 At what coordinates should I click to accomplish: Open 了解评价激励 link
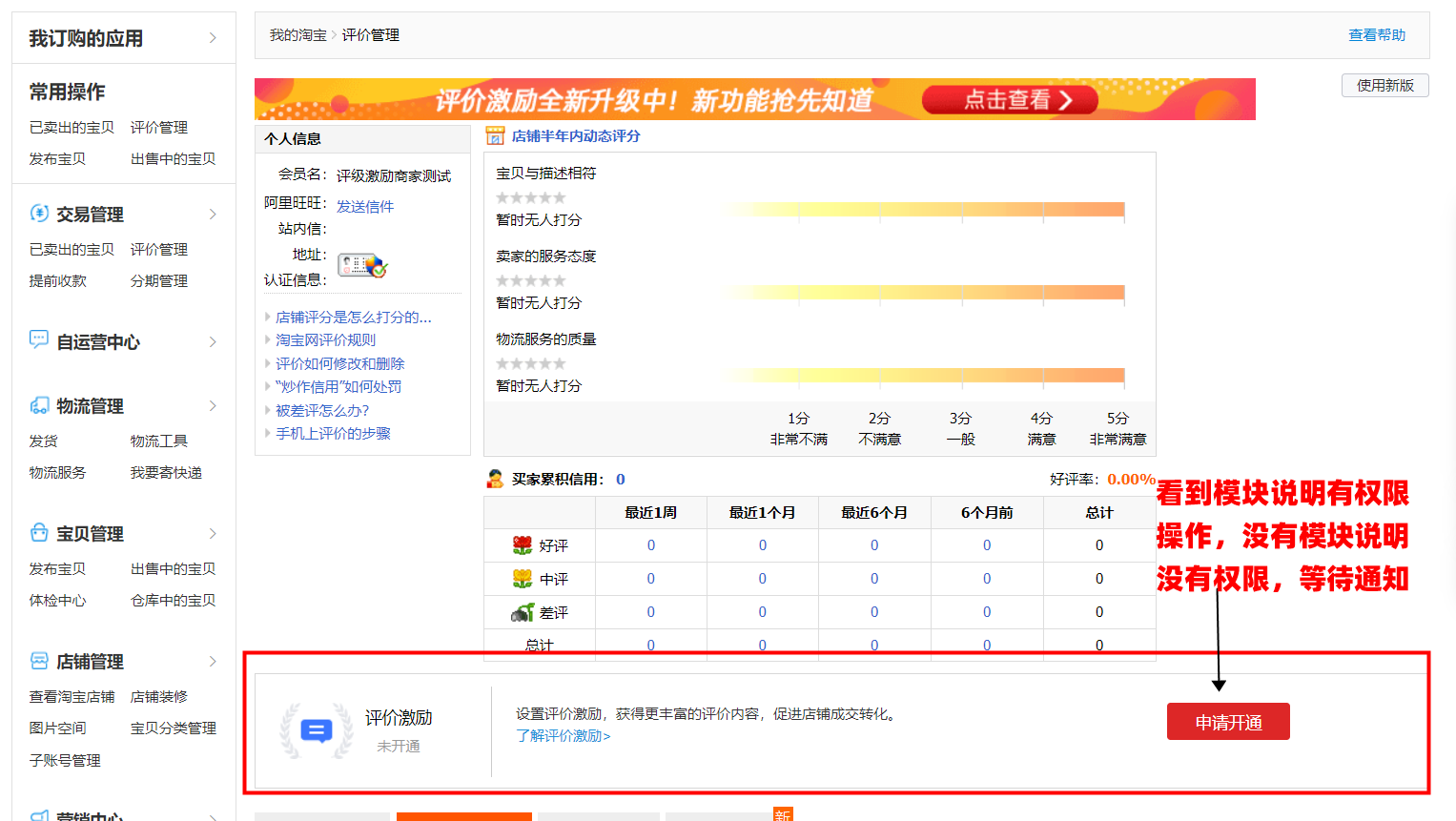(x=563, y=735)
